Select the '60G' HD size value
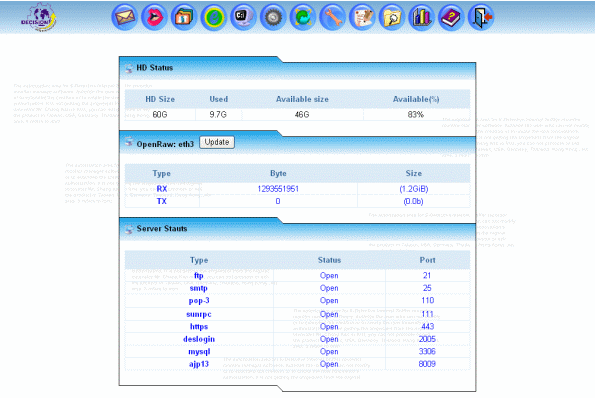The width and height of the screenshot is (595, 398). [160, 115]
